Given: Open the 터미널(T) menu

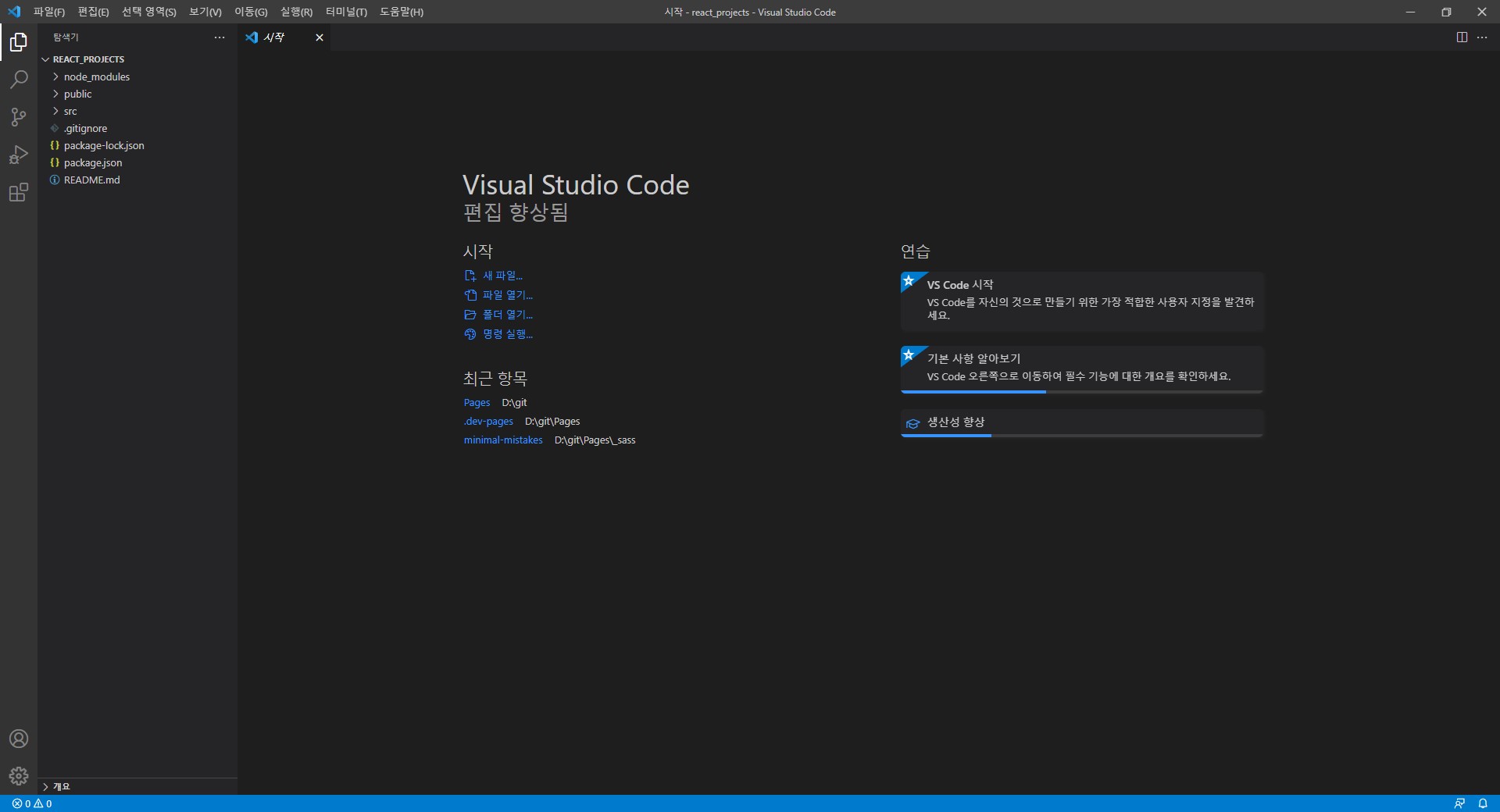Looking at the screenshot, I should coord(346,12).
